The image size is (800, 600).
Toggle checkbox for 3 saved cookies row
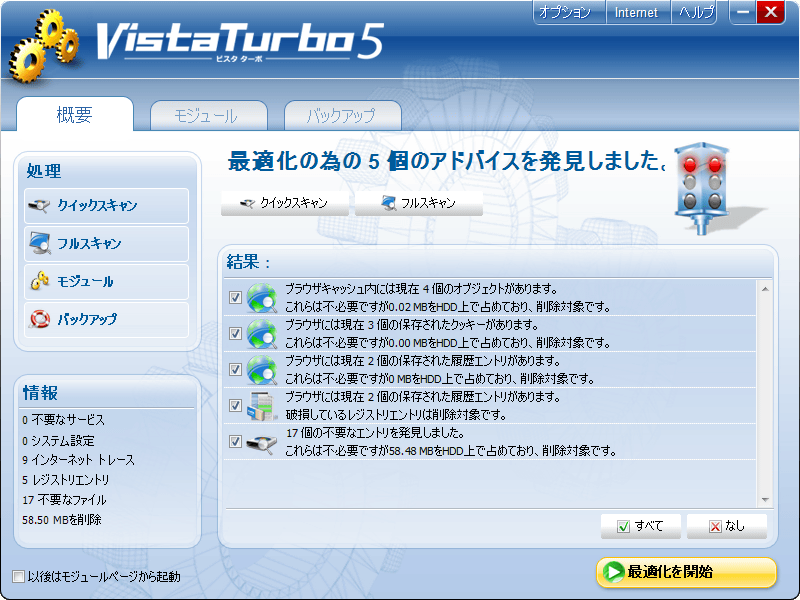(x=235, y=334)
